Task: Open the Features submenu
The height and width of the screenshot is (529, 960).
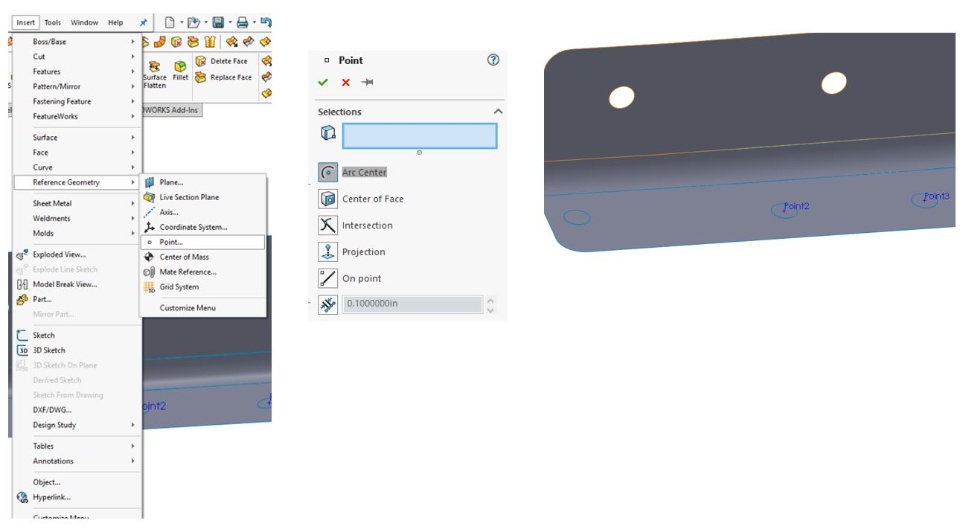Action: [77, 72]
